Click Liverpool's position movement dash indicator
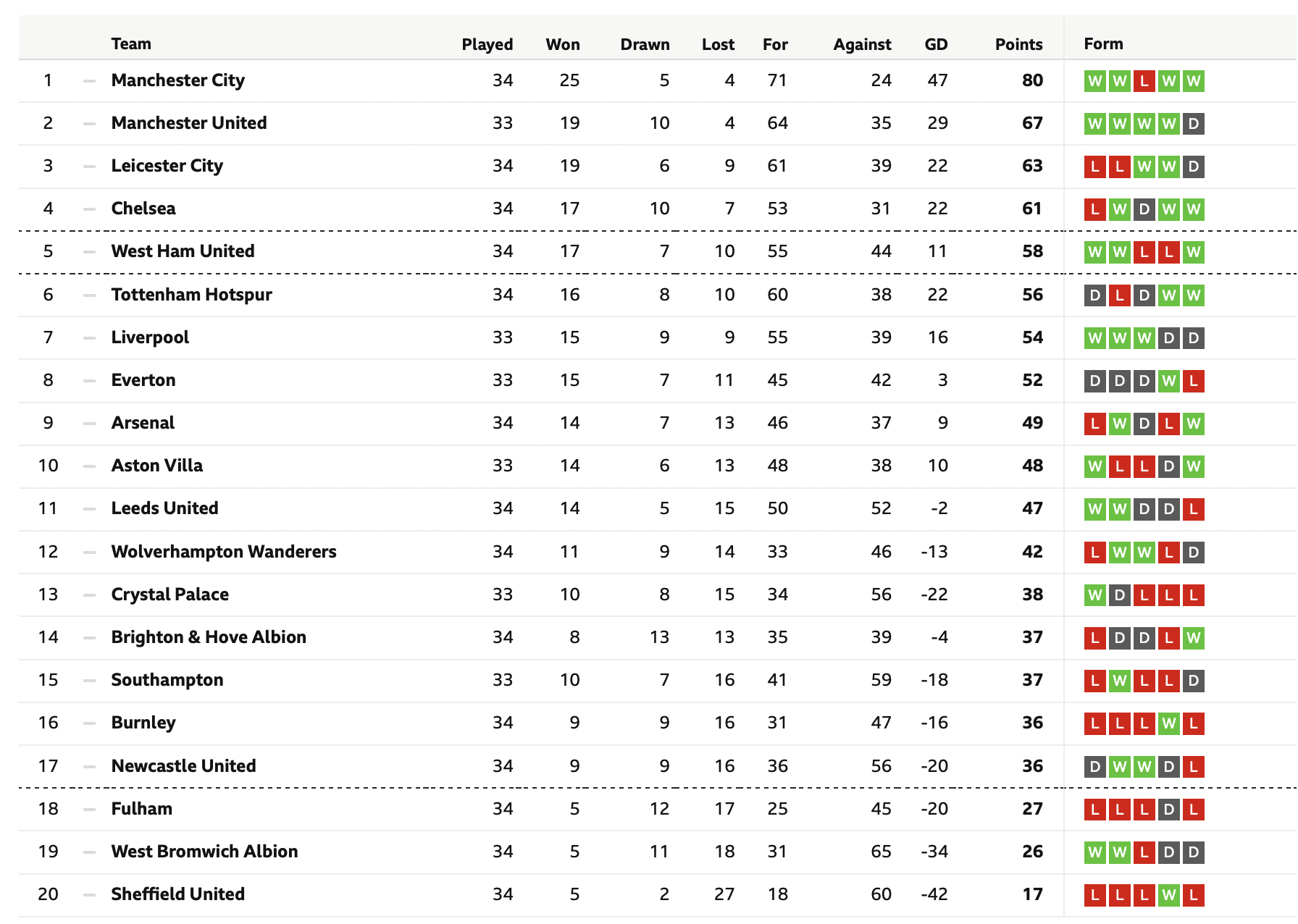1298x924 pixels. [x=89, y=338]
